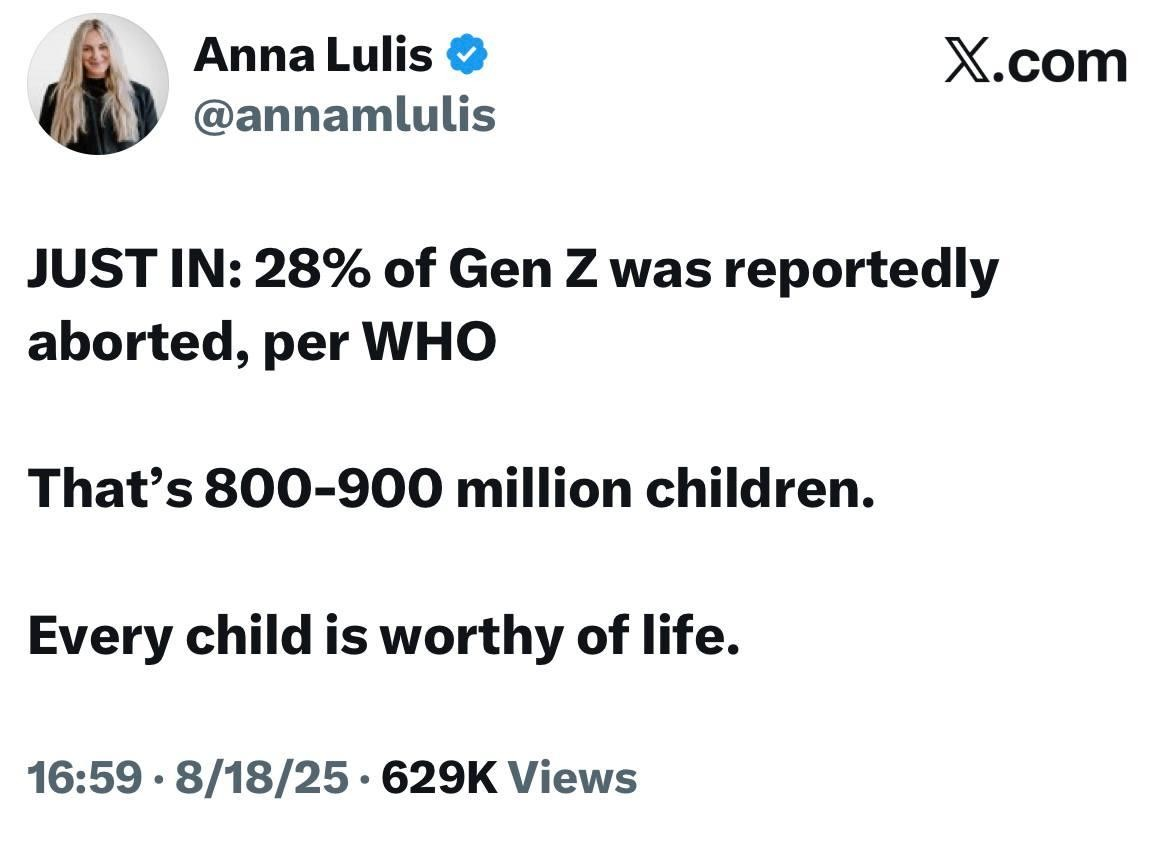The width and height of the screenshot is (1158, 850).
Task: Open Anna Lulis profile avatar photo
Action: click(98, 84)
